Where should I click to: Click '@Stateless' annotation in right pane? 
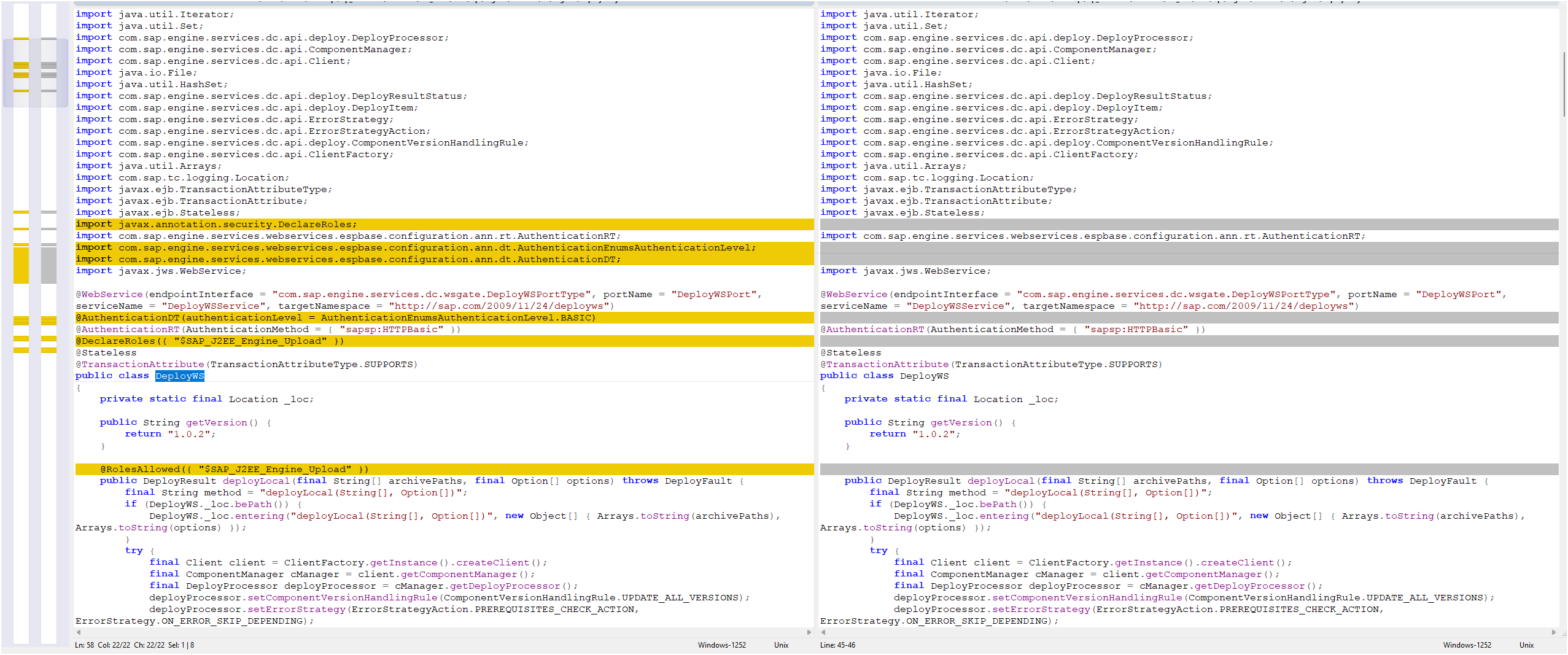tap(851, 352)
